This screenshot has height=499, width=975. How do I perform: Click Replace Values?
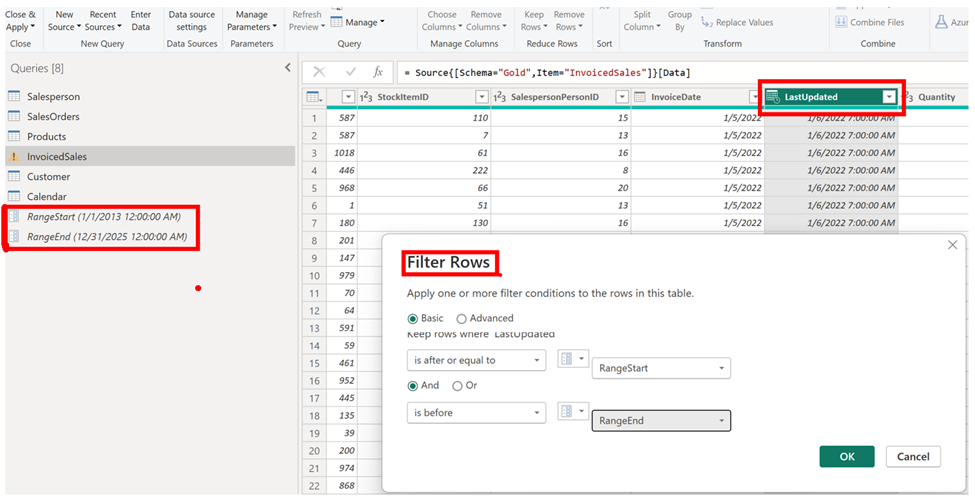point(737,22)
